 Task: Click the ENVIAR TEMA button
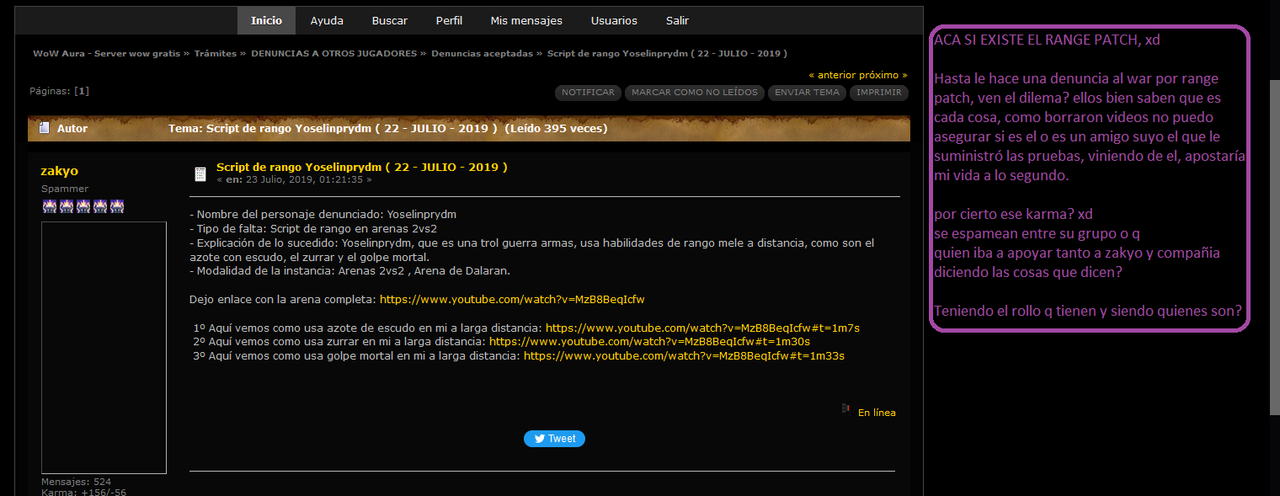[807, 92]
